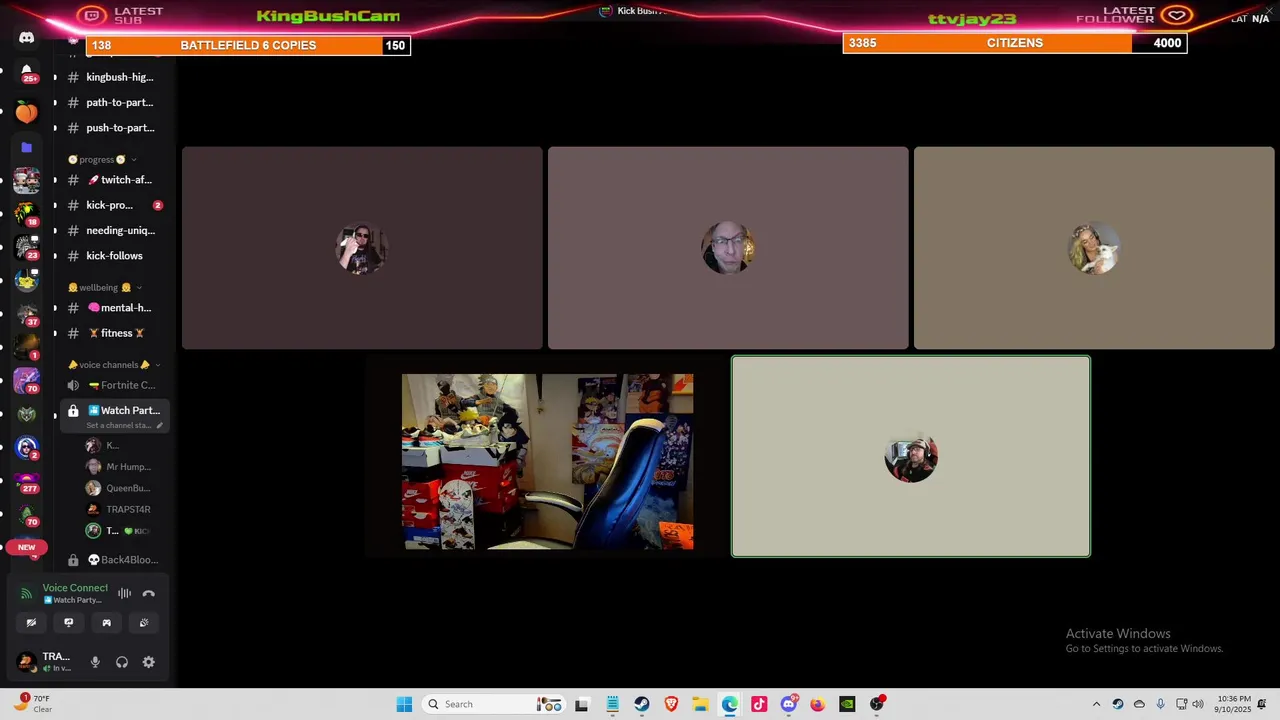Viewport: 1280px width, 720px height.
Task: Select TRAPST4R in voice member list
Action: coord(118,509)
